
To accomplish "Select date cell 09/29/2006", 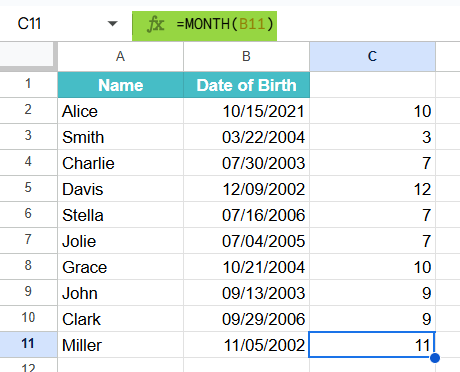I will 246,319.
